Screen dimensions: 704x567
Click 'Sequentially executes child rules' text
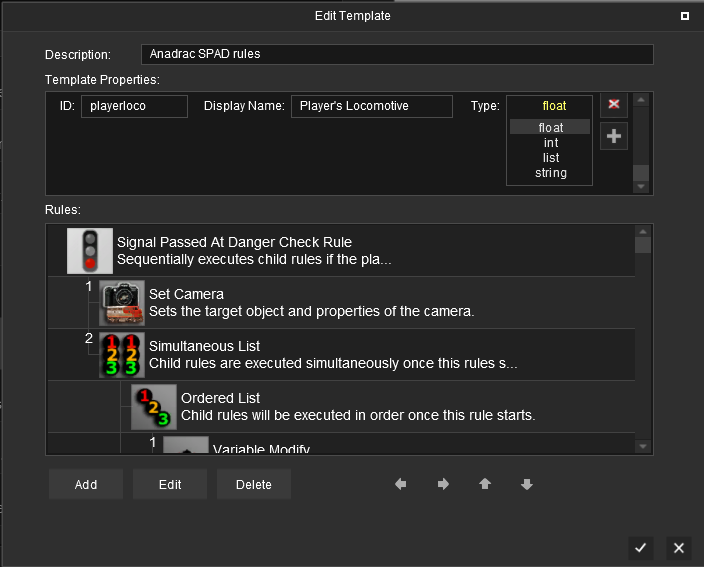(254, 259)
